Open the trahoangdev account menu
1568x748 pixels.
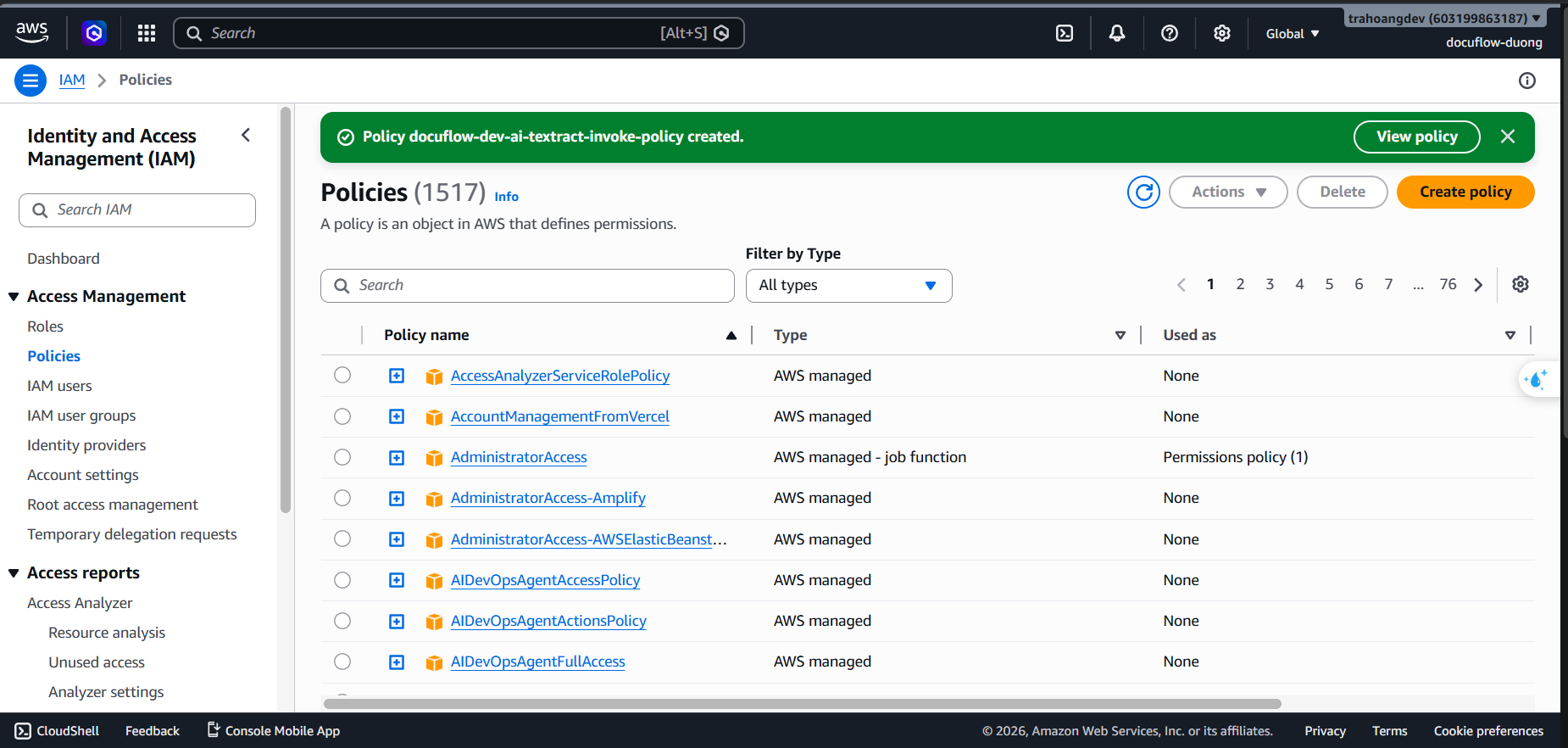[1444, 19]
